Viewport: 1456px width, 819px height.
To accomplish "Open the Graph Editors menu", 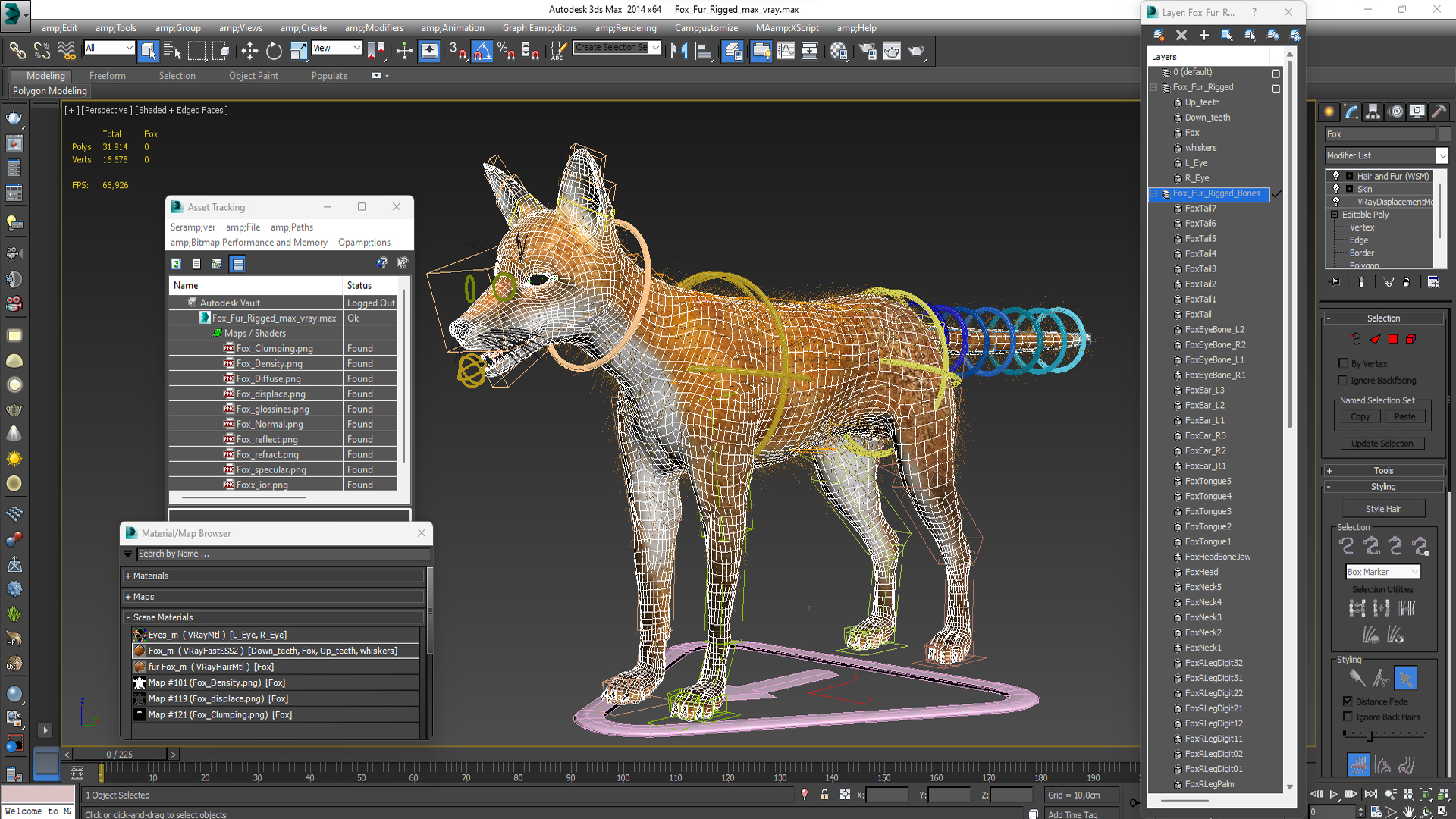I will [x=539, y=28].
